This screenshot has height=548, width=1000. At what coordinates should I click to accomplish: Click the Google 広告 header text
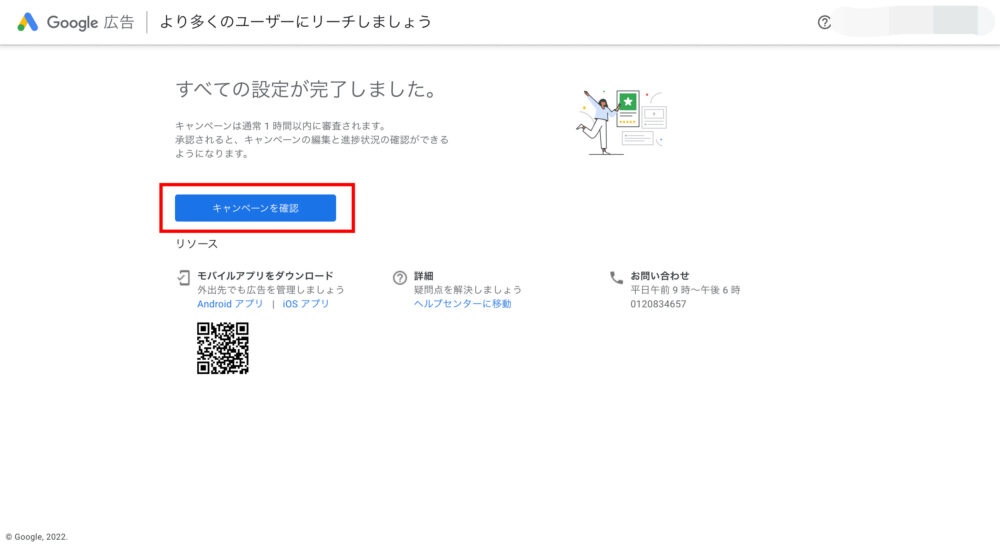(91, 22)
